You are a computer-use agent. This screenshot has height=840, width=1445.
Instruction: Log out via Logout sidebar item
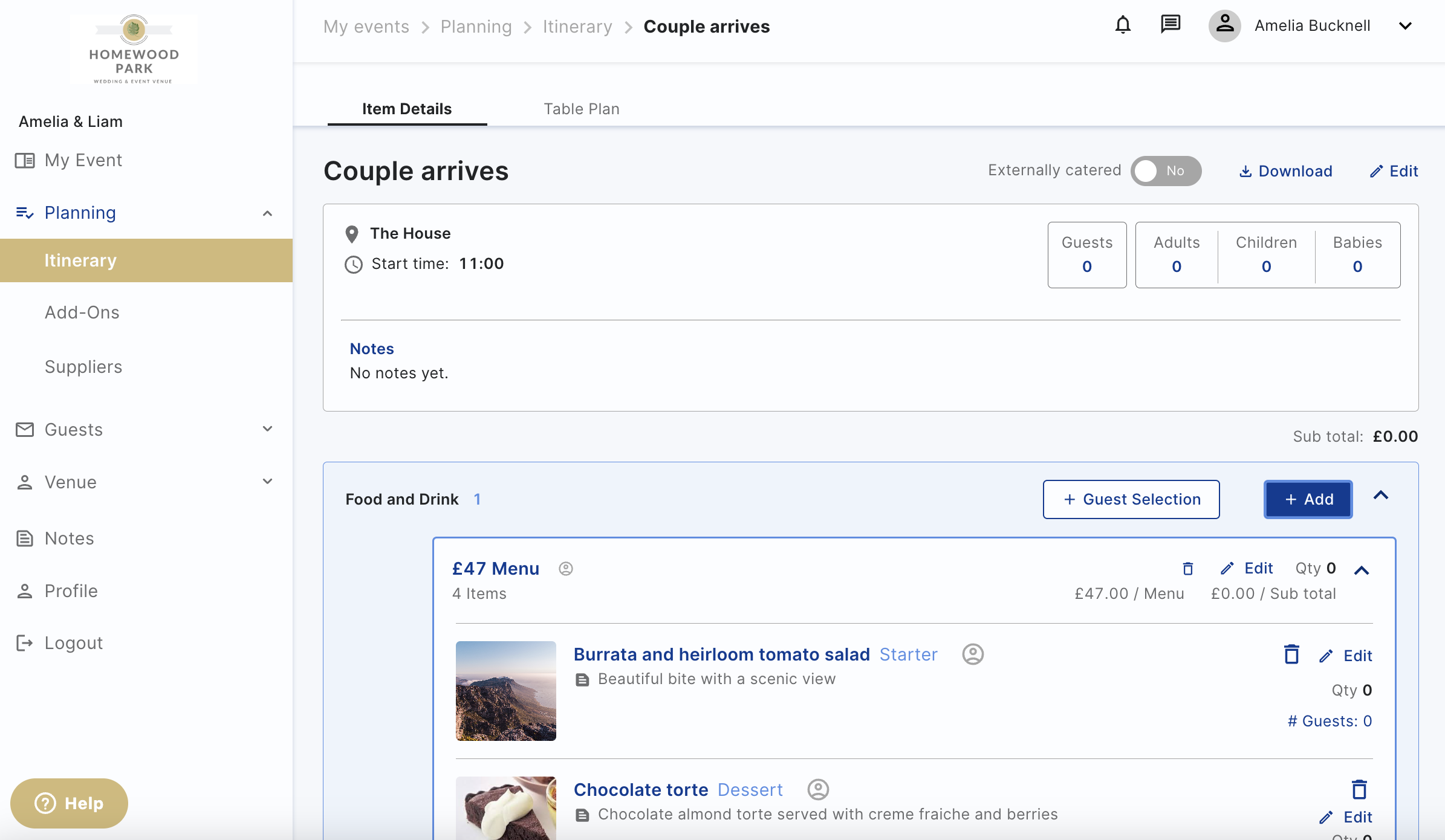(x=74, y=643)
